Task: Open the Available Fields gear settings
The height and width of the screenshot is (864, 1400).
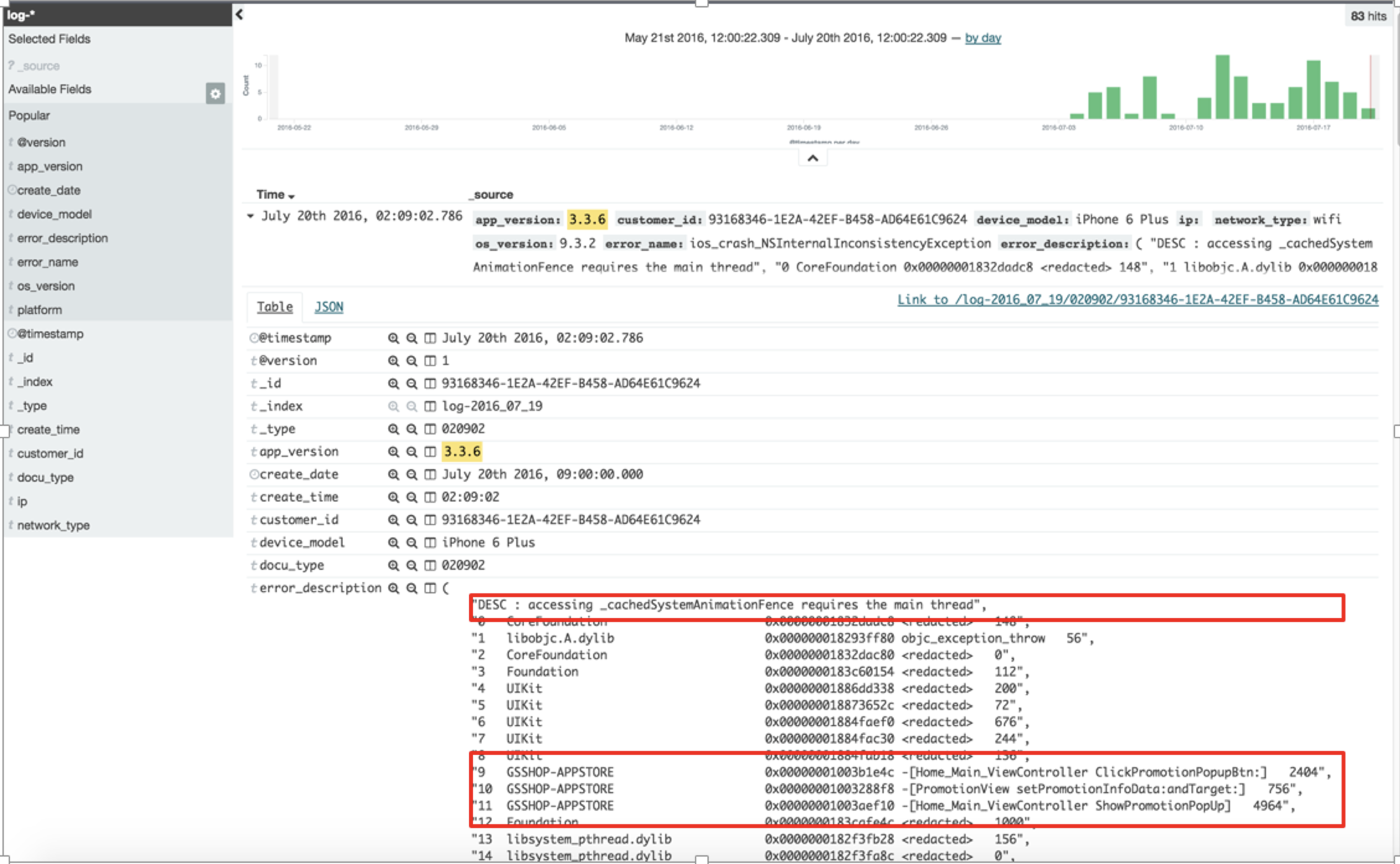Action: (215, 94)
